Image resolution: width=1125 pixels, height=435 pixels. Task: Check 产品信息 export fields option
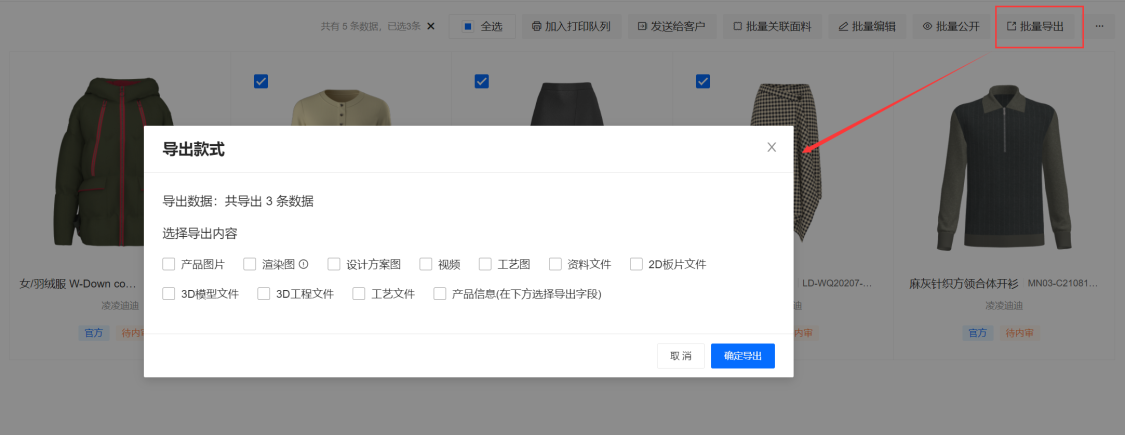440,295
